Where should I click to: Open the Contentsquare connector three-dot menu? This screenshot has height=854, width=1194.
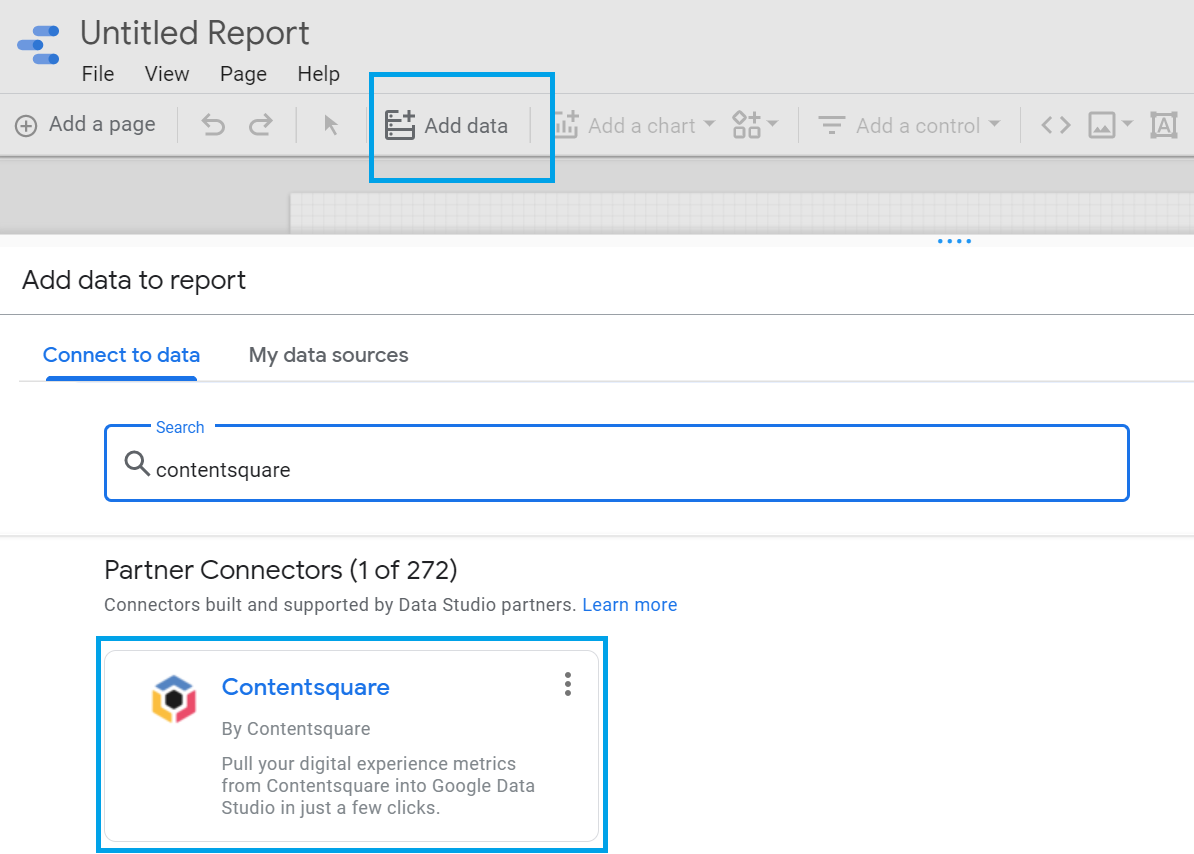[x=567, y=684]
